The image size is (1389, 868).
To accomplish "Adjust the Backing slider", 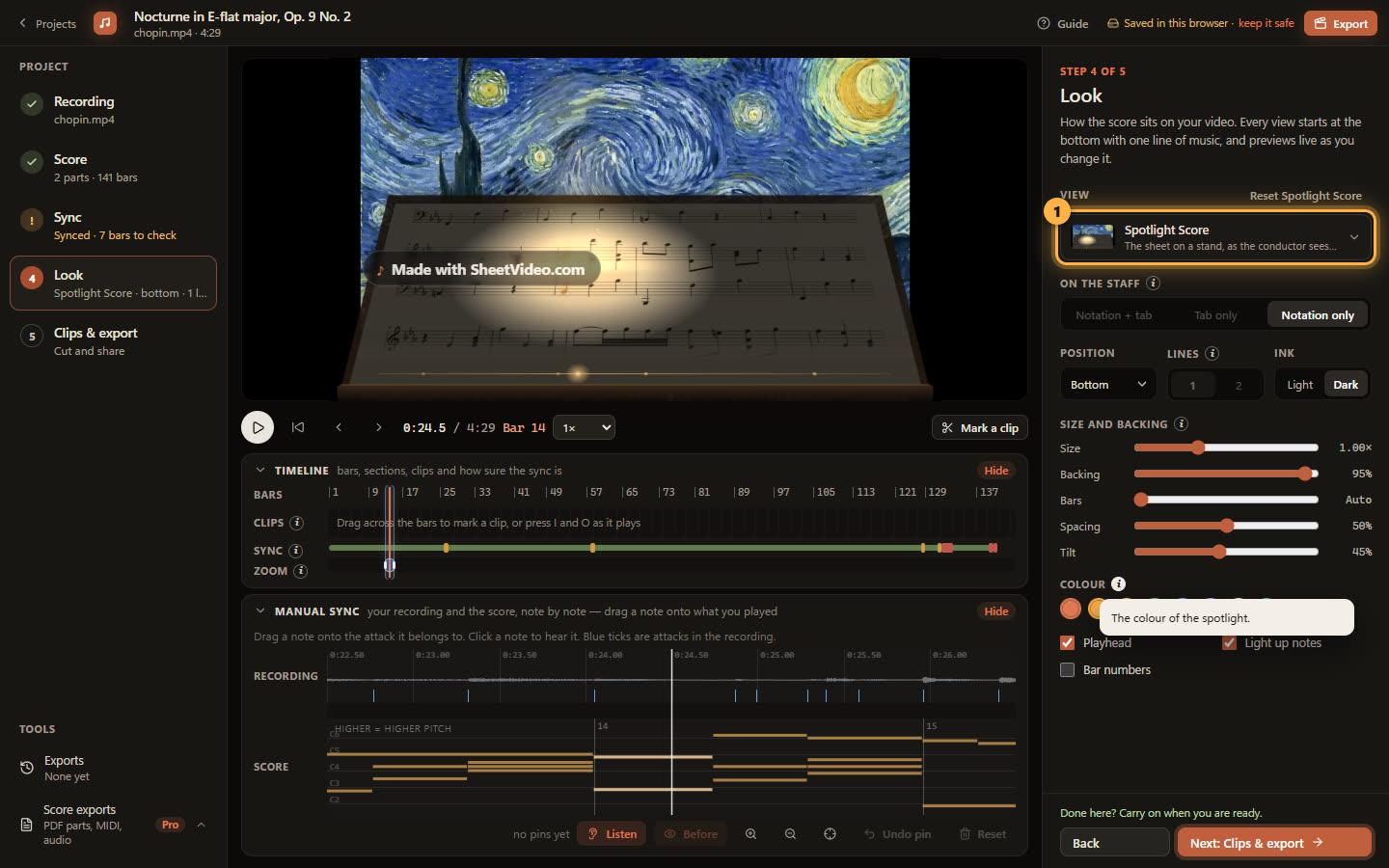I will [1226, 474].
